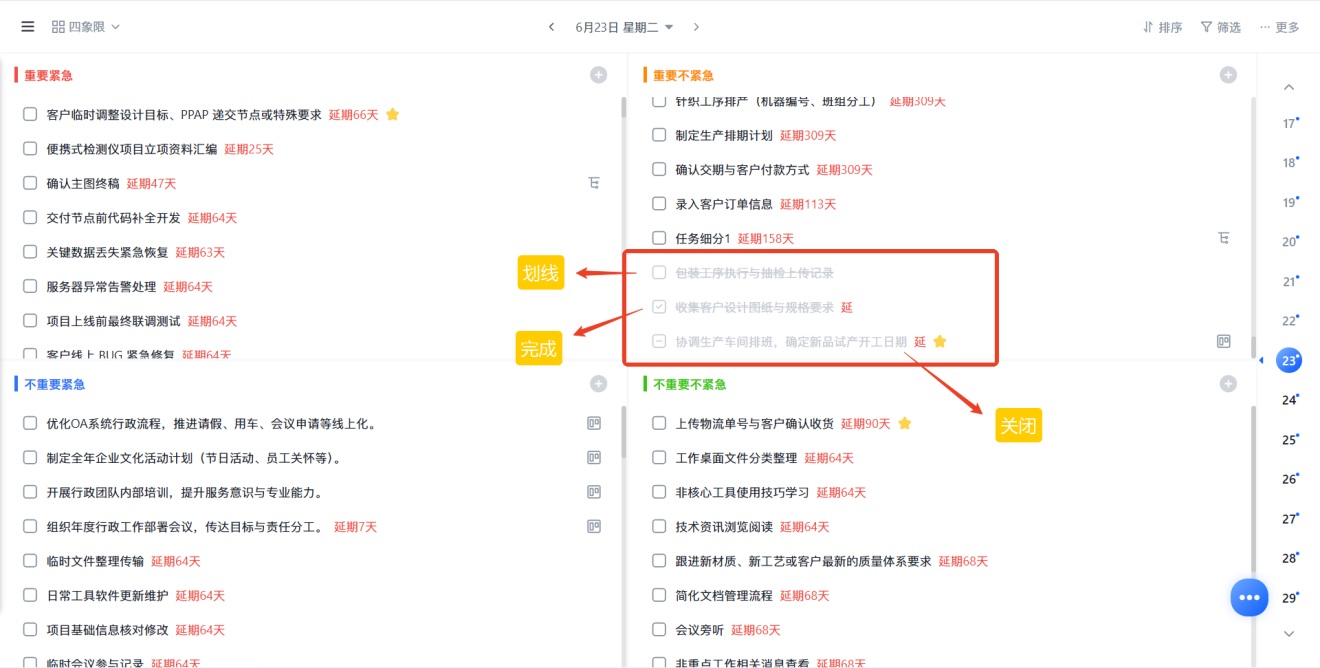Open board icon on 优化OA系统行政流程 row
The image size is (1320, 668).
click(x=594, y=423)
